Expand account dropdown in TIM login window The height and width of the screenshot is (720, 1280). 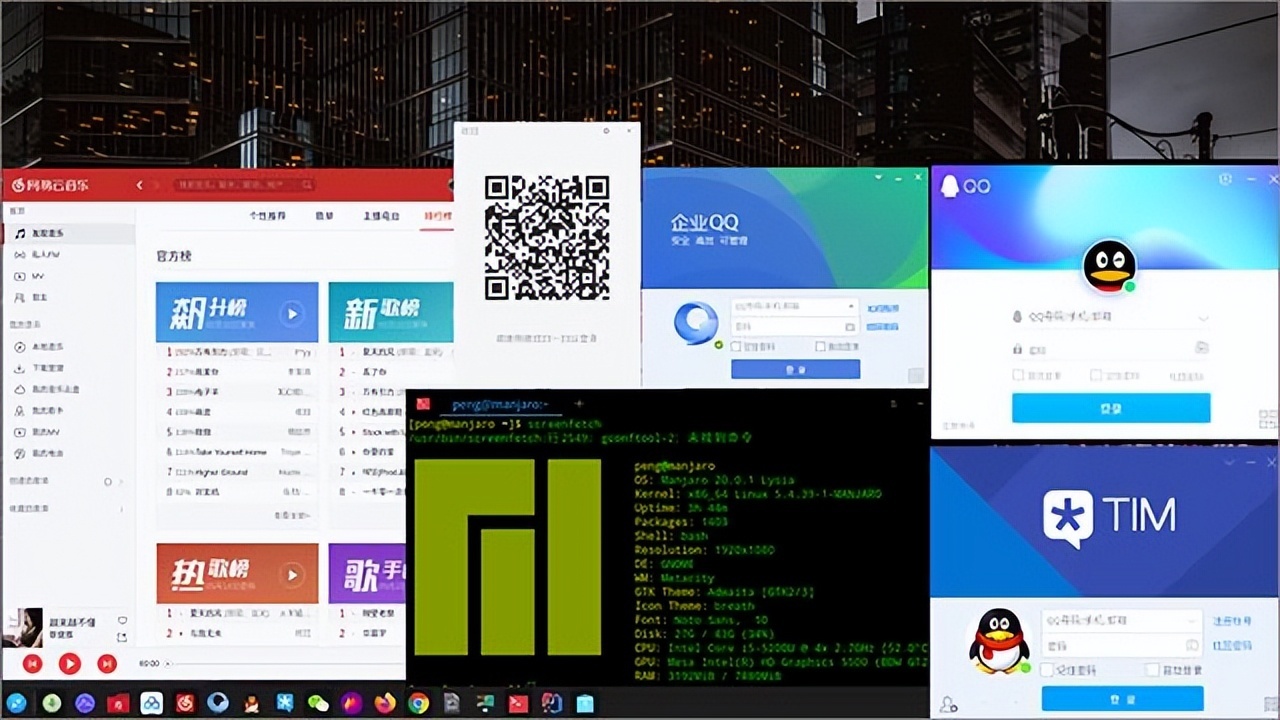(x=1192, y=621)
